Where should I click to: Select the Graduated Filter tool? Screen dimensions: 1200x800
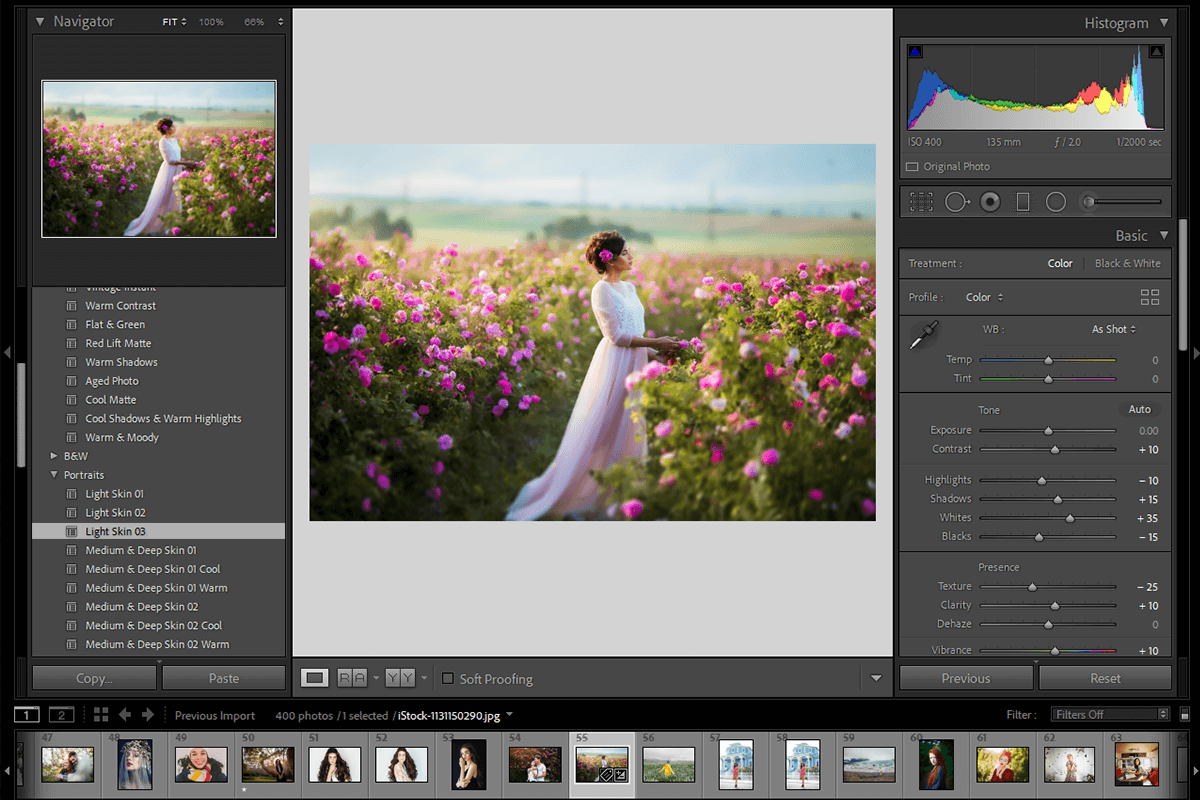click(x=1023, y=202)
